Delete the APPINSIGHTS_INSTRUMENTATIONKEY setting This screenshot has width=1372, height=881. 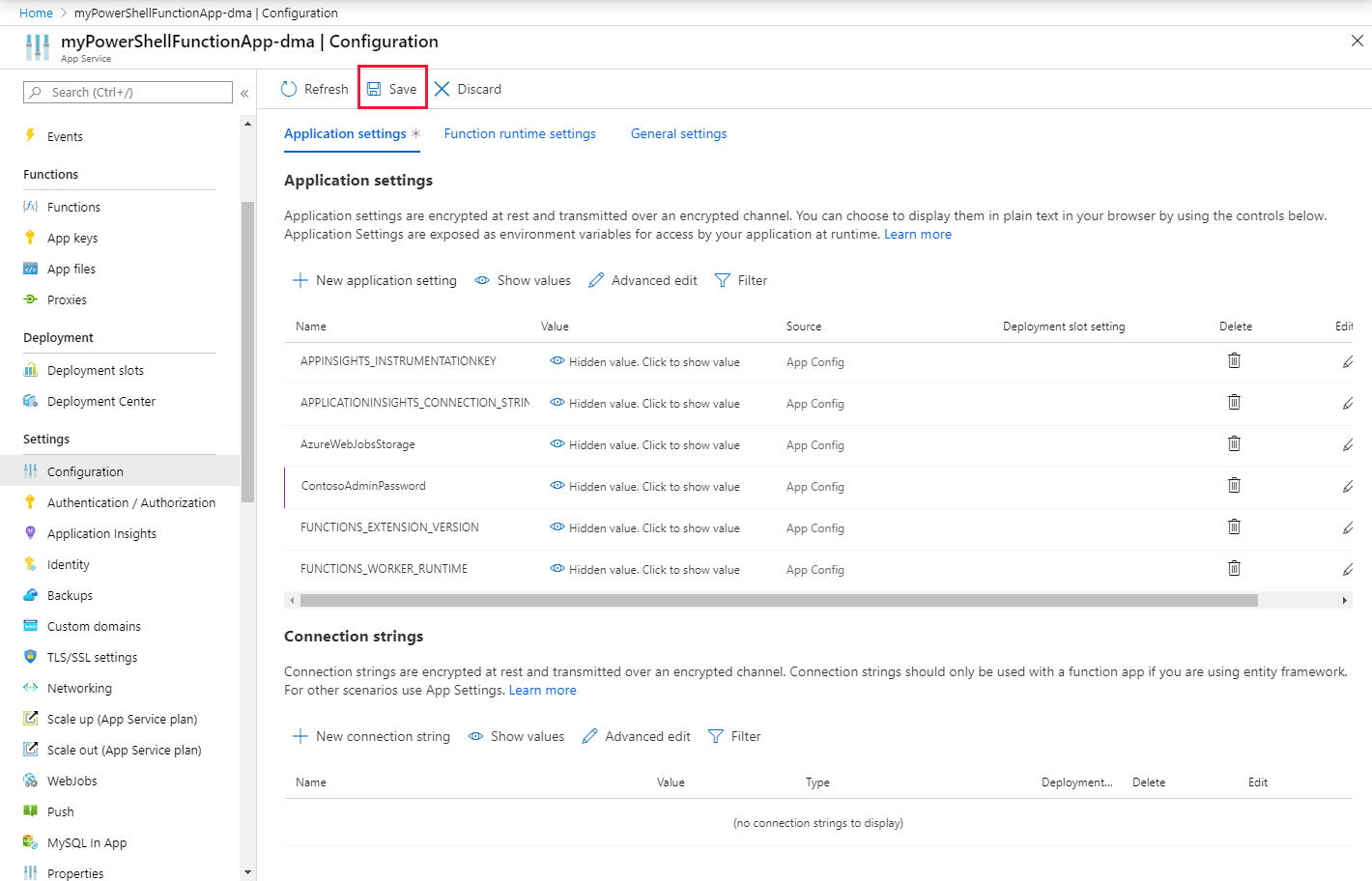1234,360
